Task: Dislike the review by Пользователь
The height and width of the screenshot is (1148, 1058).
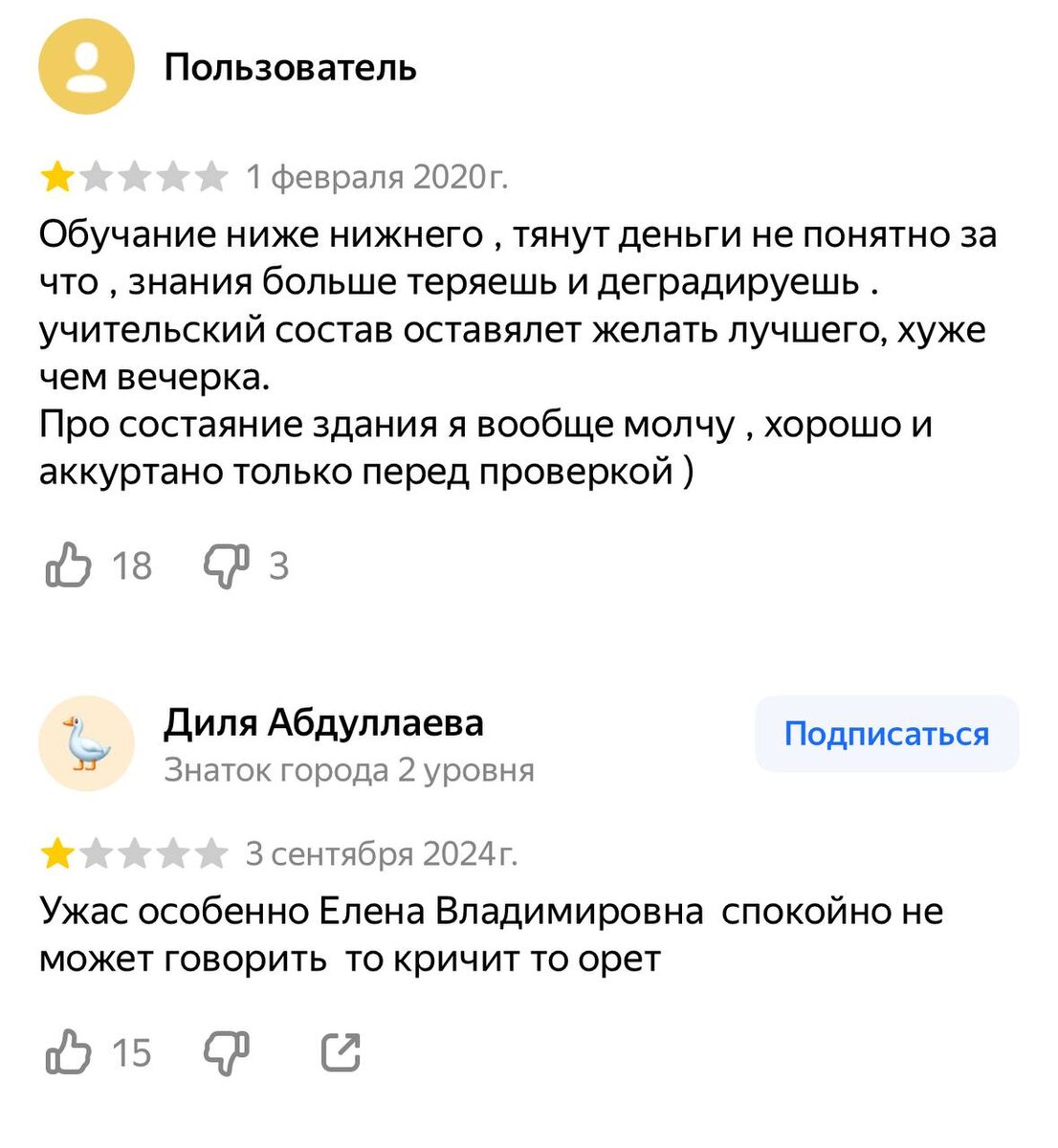Action: (226, 565)
